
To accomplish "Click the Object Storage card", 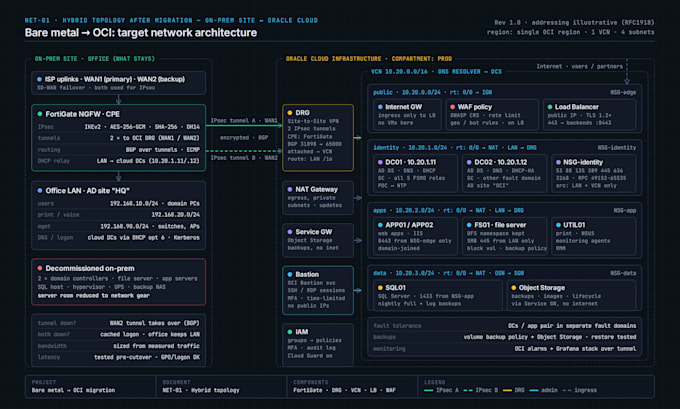I will (x=571, y=295).
